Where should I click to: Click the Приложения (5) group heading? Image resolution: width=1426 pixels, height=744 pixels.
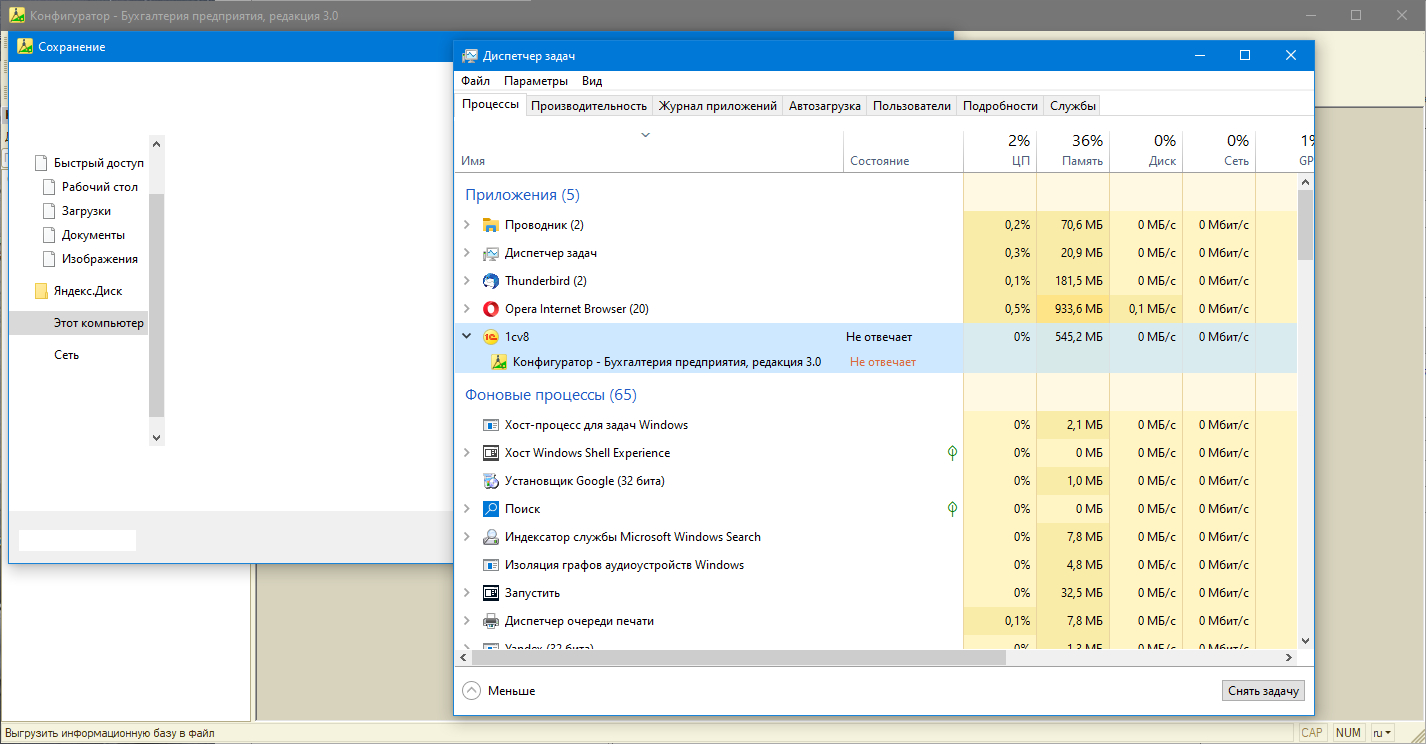click(522, 195)
